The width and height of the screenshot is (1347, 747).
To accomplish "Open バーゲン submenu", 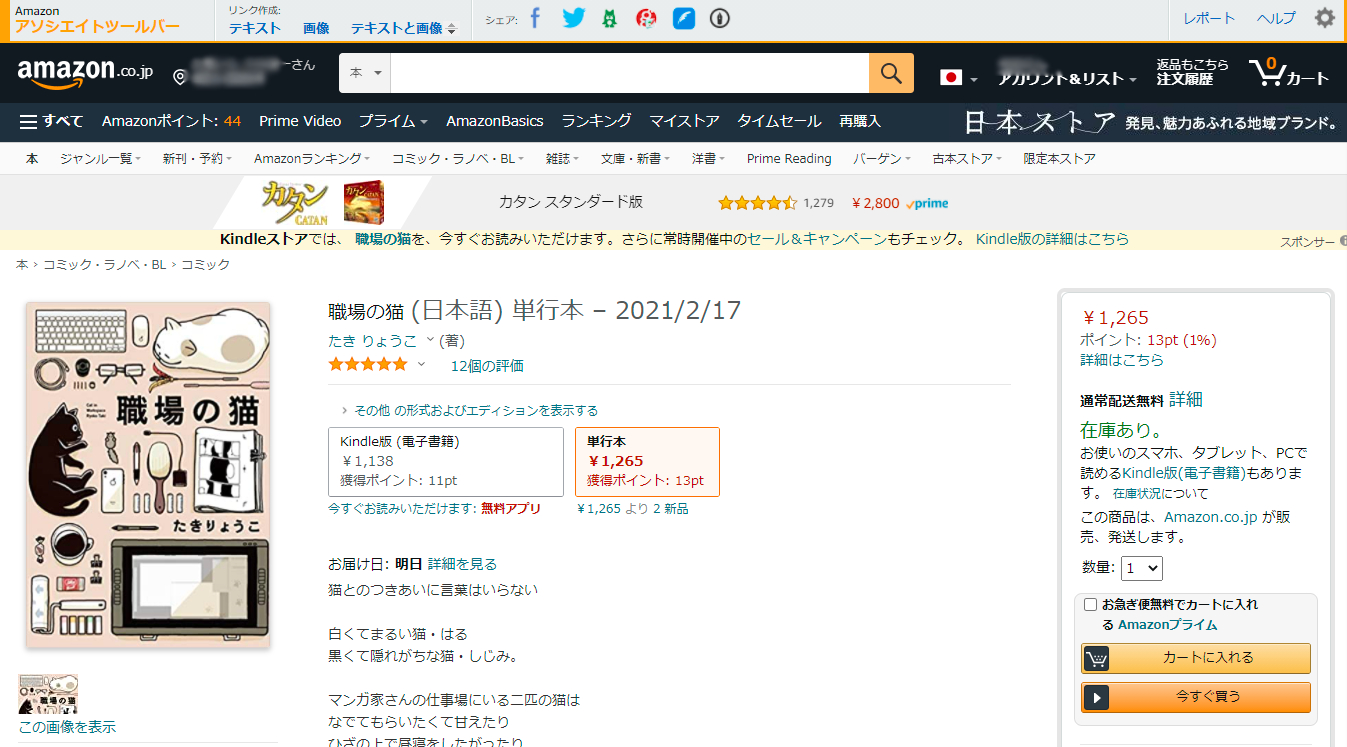I will coord(882,158).
